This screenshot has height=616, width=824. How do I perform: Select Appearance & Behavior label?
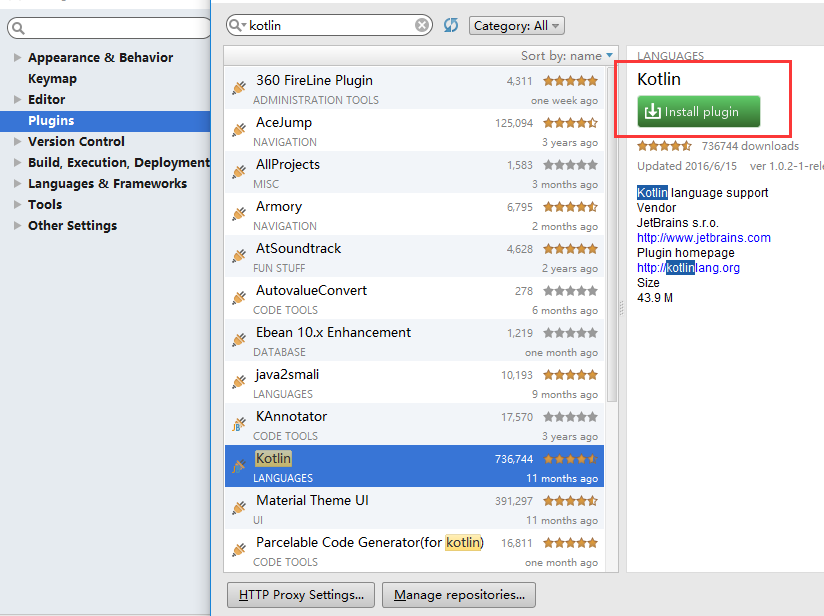pos(100,57)
